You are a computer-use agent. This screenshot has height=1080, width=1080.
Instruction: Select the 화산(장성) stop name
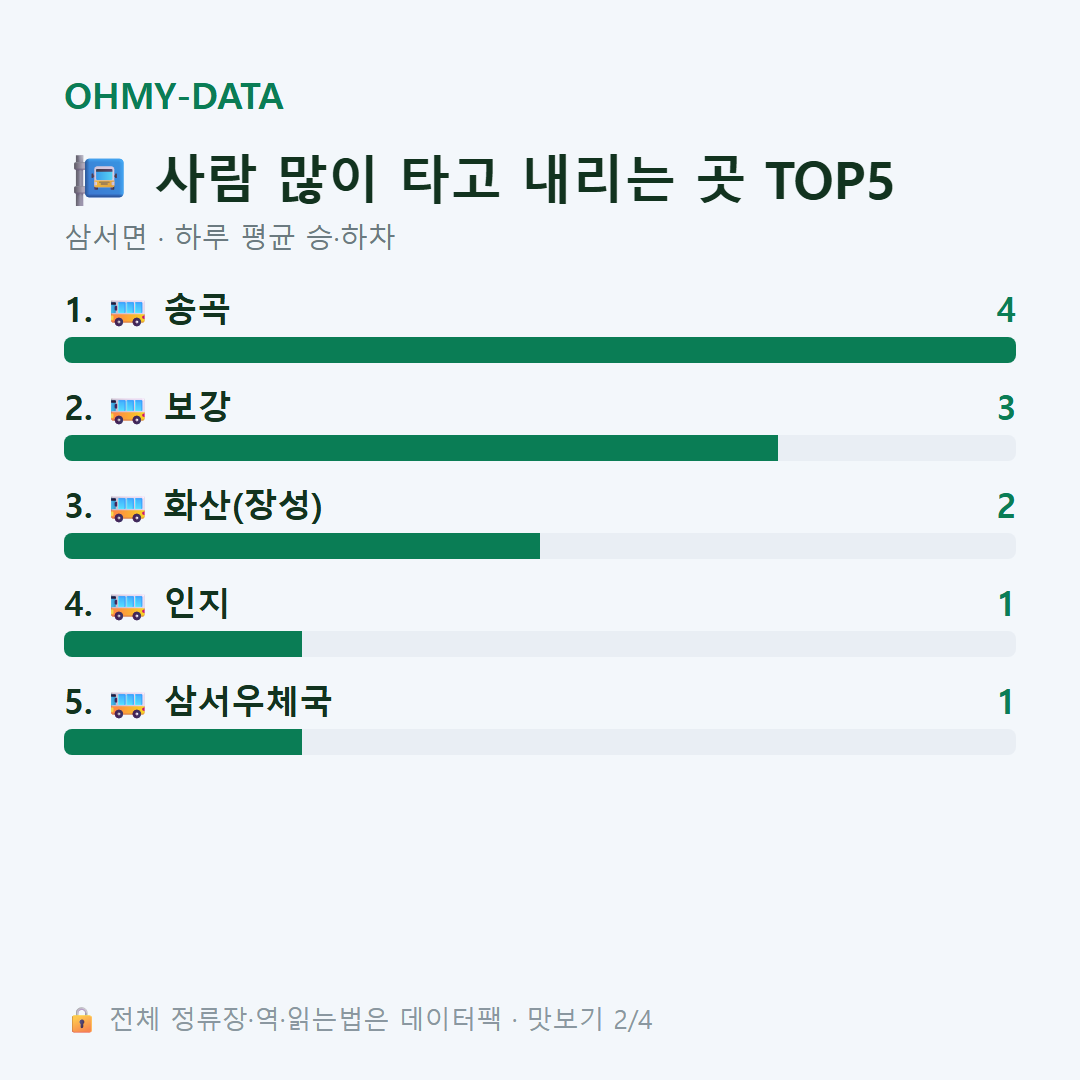[243, 506]
